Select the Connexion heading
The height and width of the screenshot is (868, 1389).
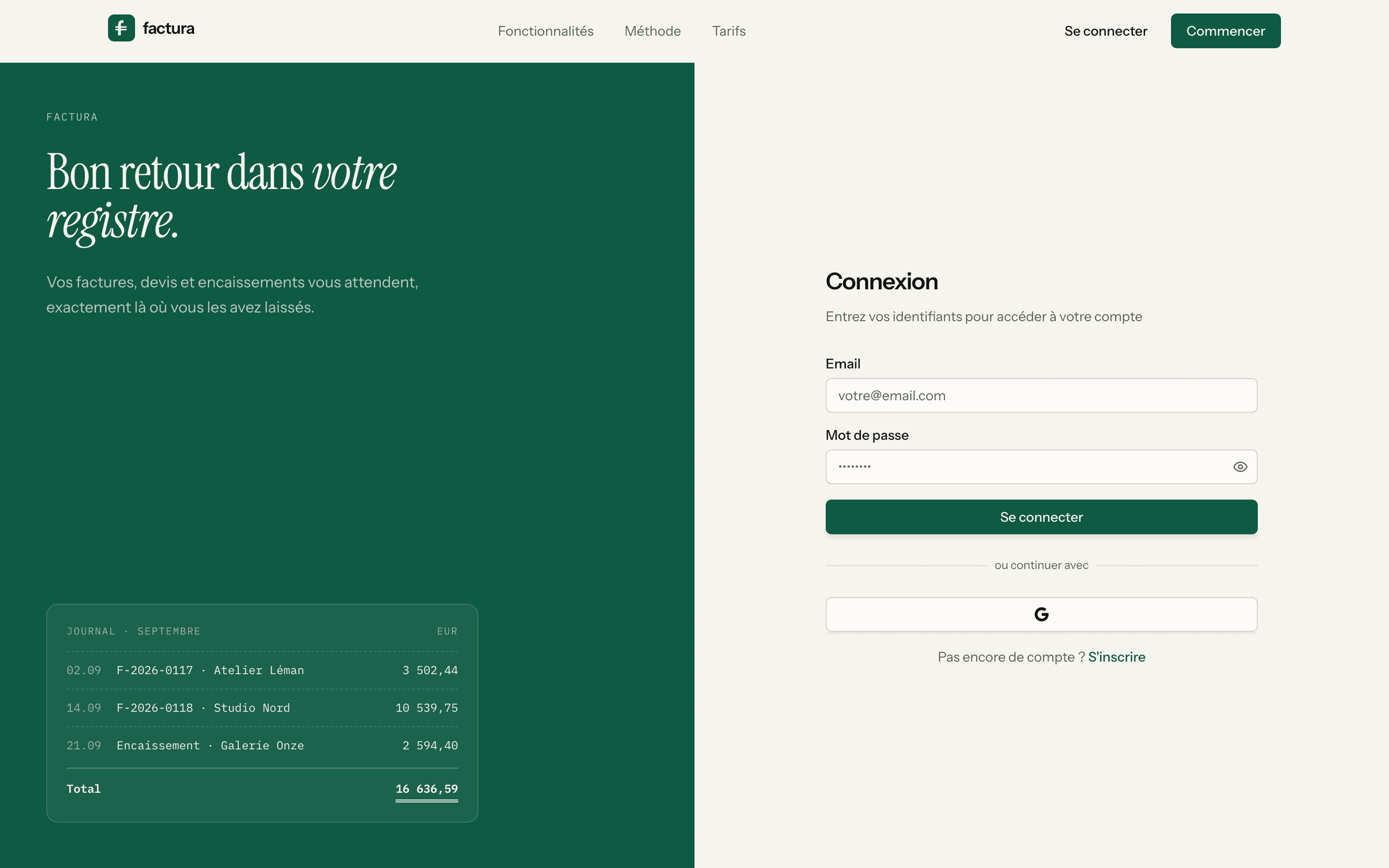(x=882, y=281)
